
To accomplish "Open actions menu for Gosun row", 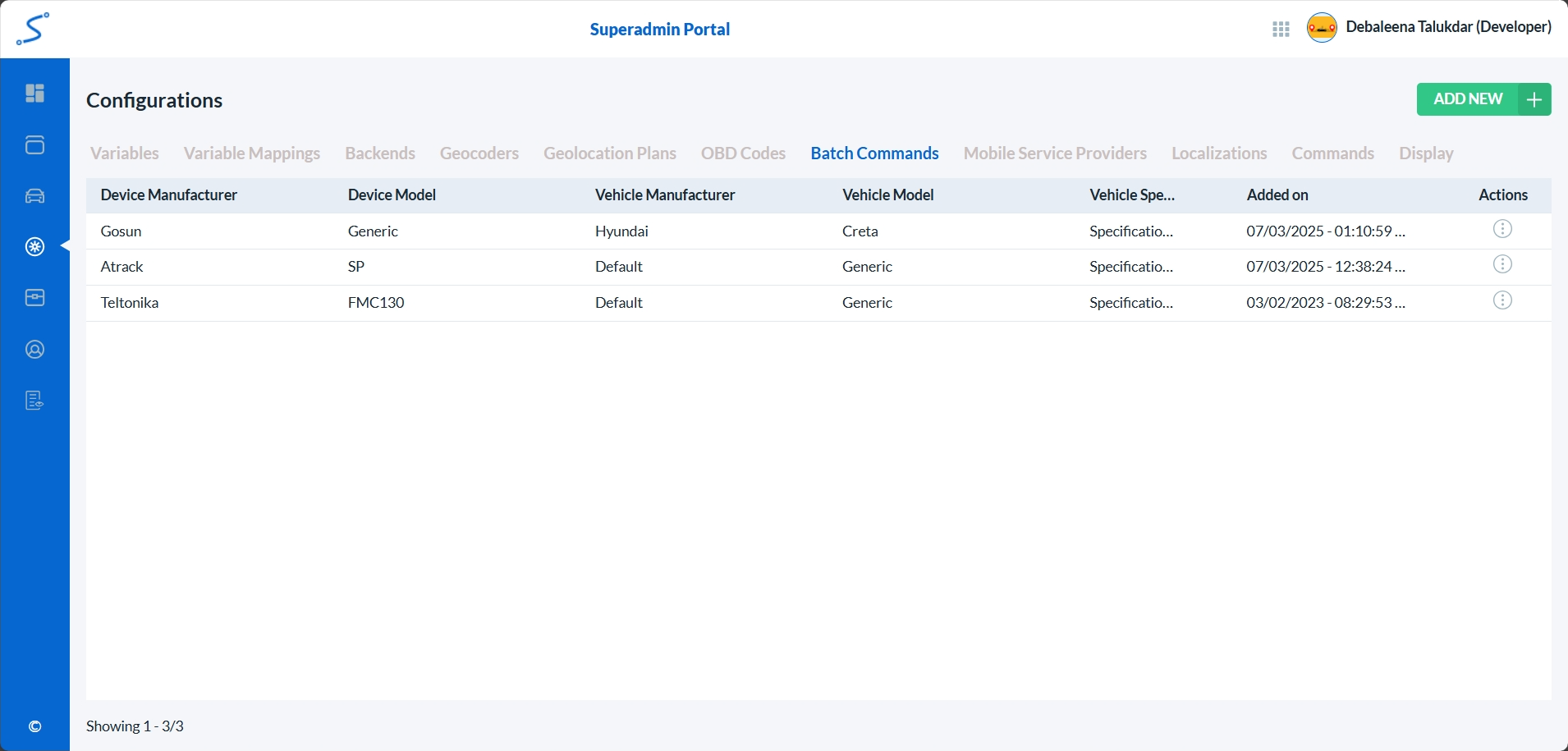I will [1502, 230].
